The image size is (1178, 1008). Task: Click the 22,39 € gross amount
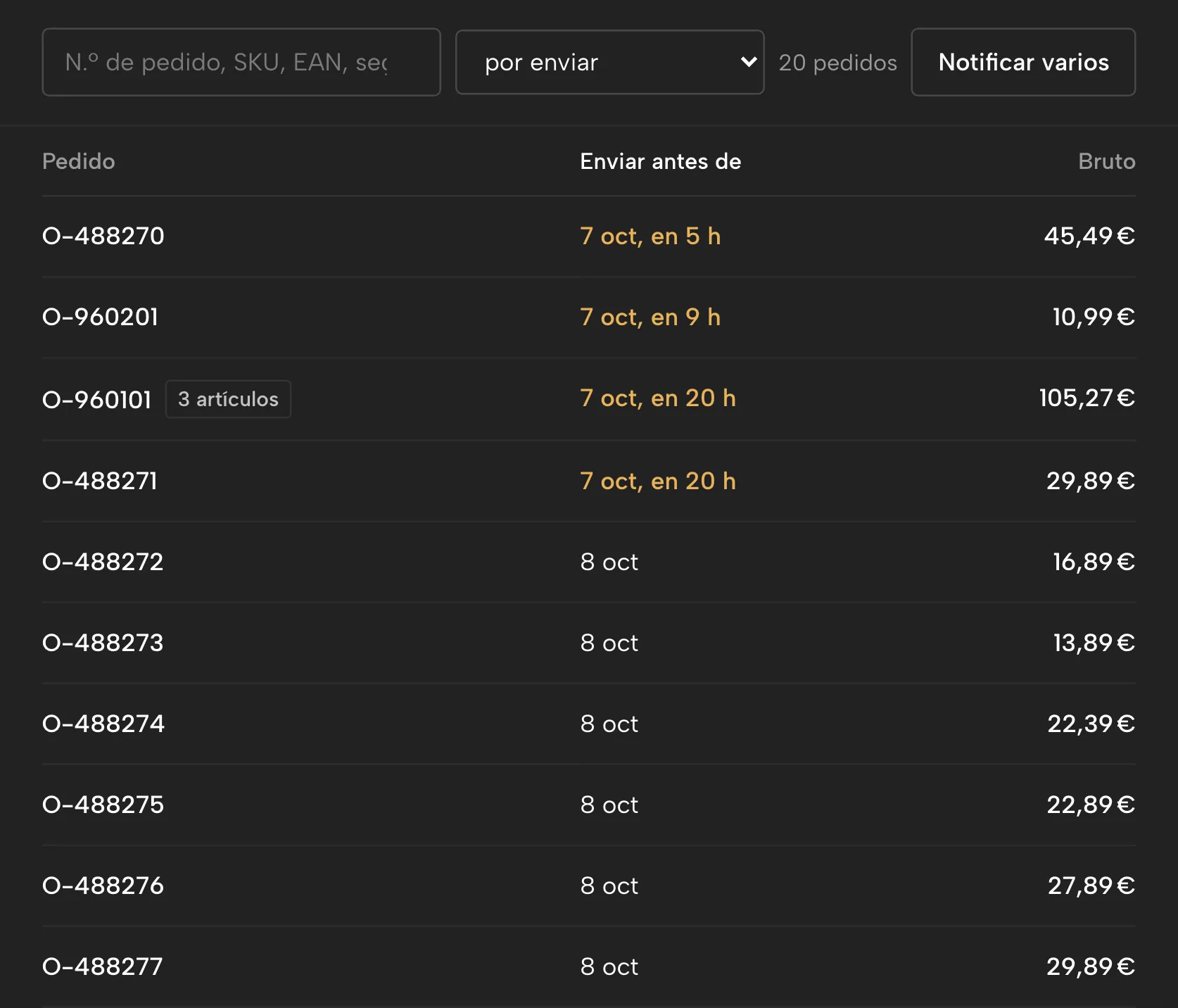click(x=1091, y=724)
